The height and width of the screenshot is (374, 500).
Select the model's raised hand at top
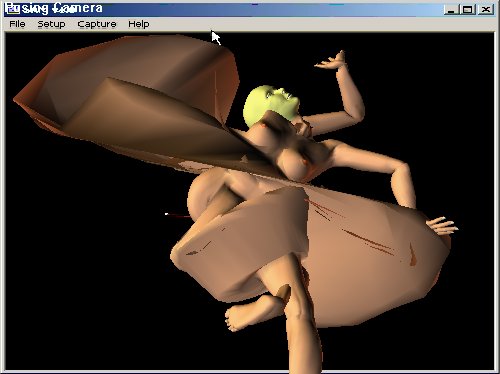[x=332, y=62]
